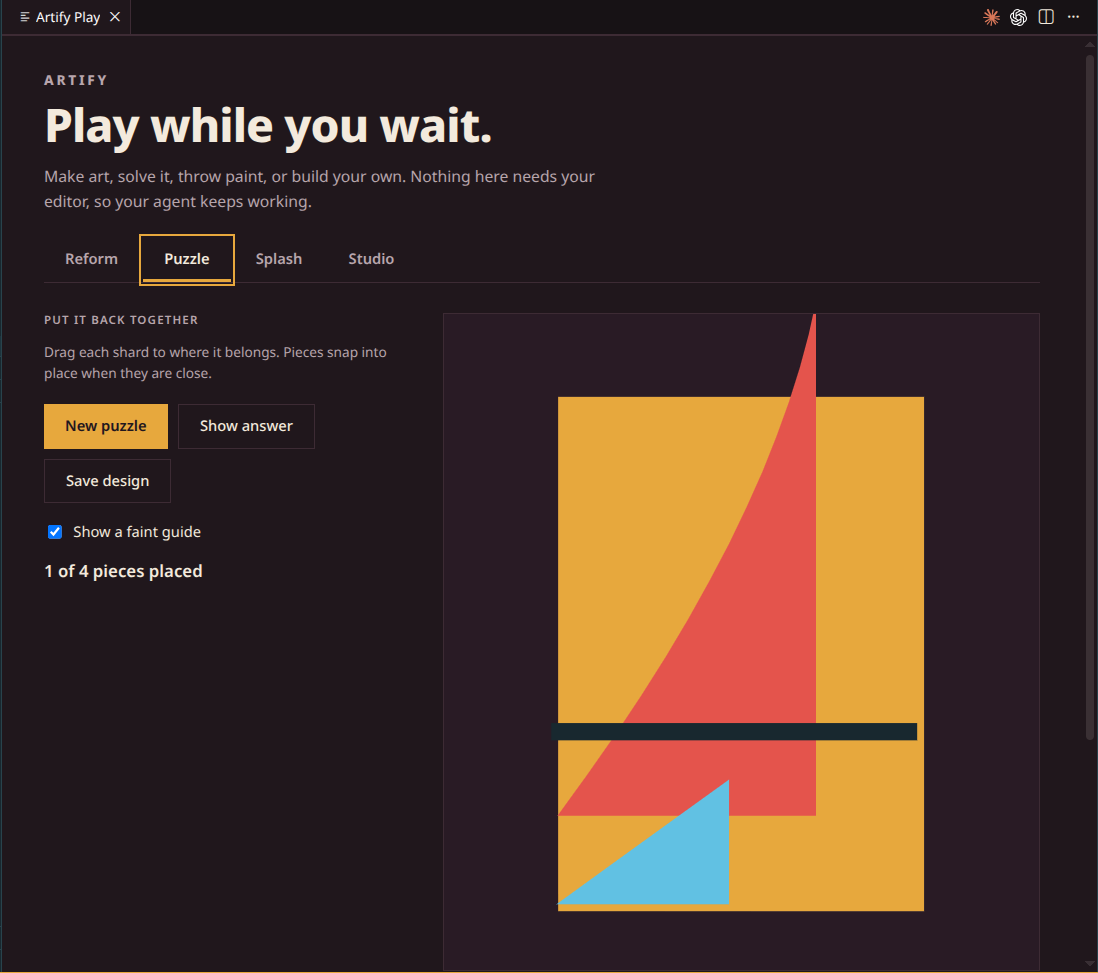Click the 'Play while you wait.' heading

[268, 126]
